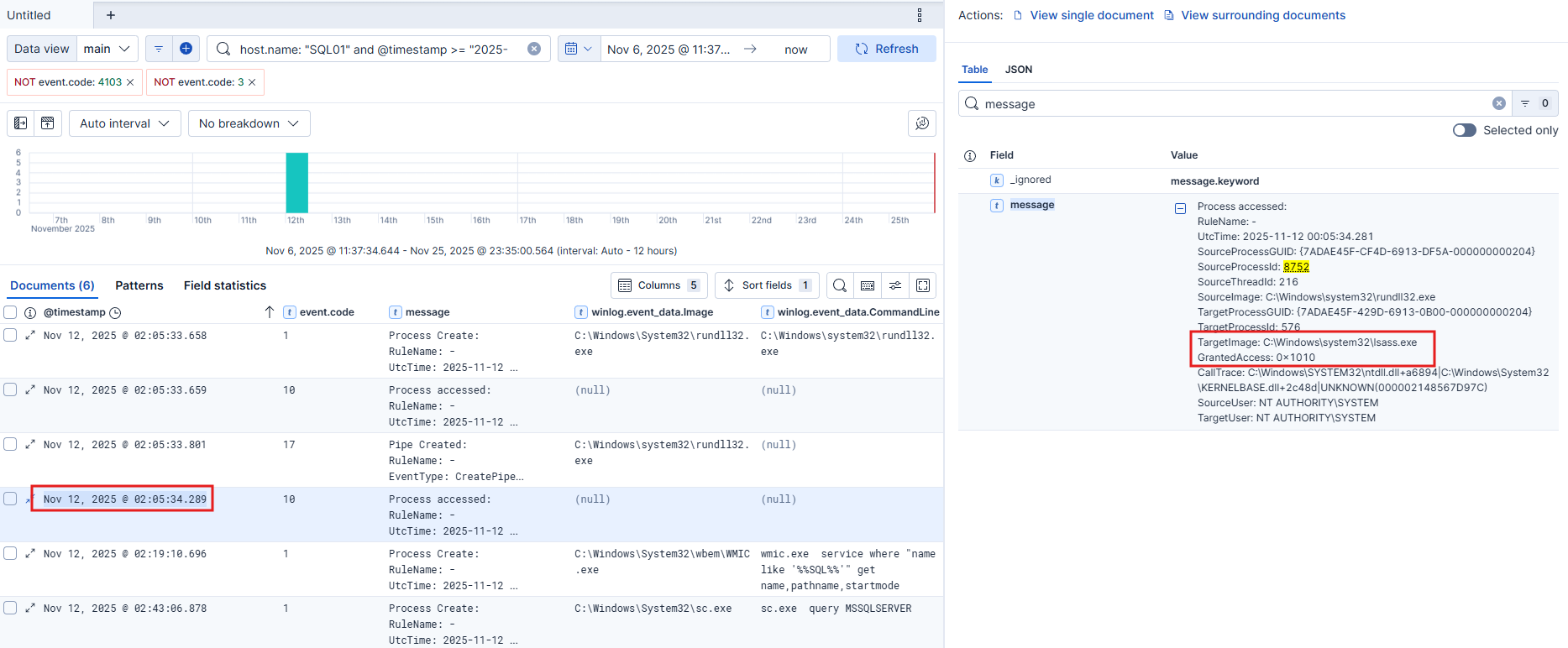Click the full screen table icon
This screenshot has width=1568, height=648.
(923, 285)
